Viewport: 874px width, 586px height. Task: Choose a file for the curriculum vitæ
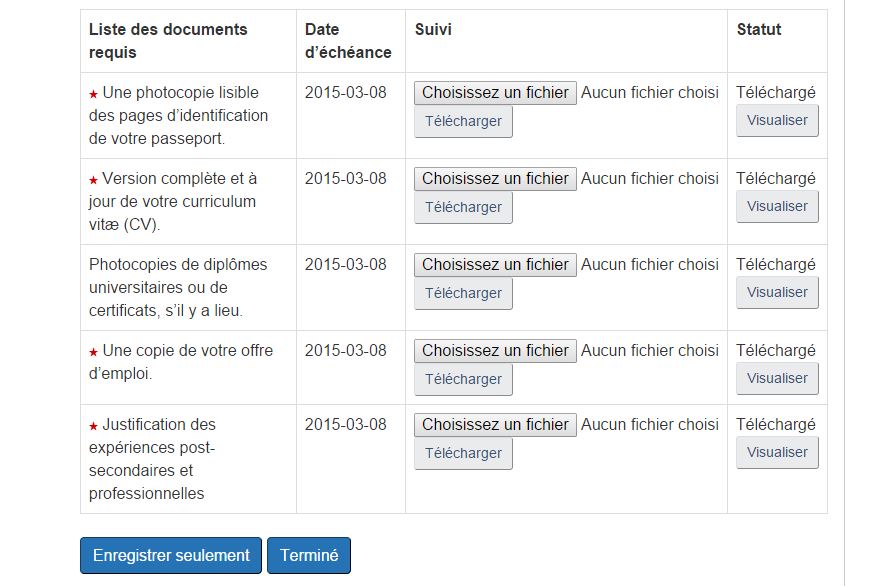coord(495,179)
